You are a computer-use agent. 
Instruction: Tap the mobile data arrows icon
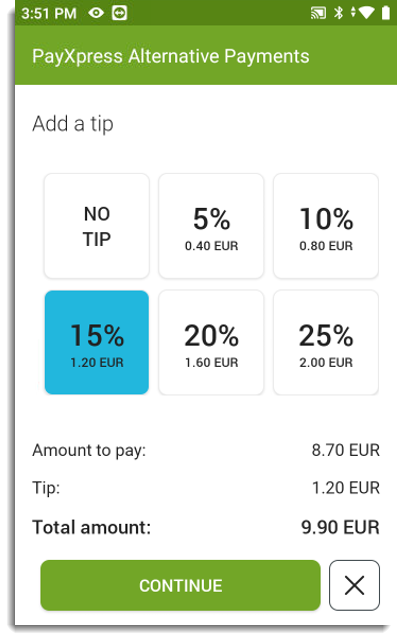click(353, 12)
